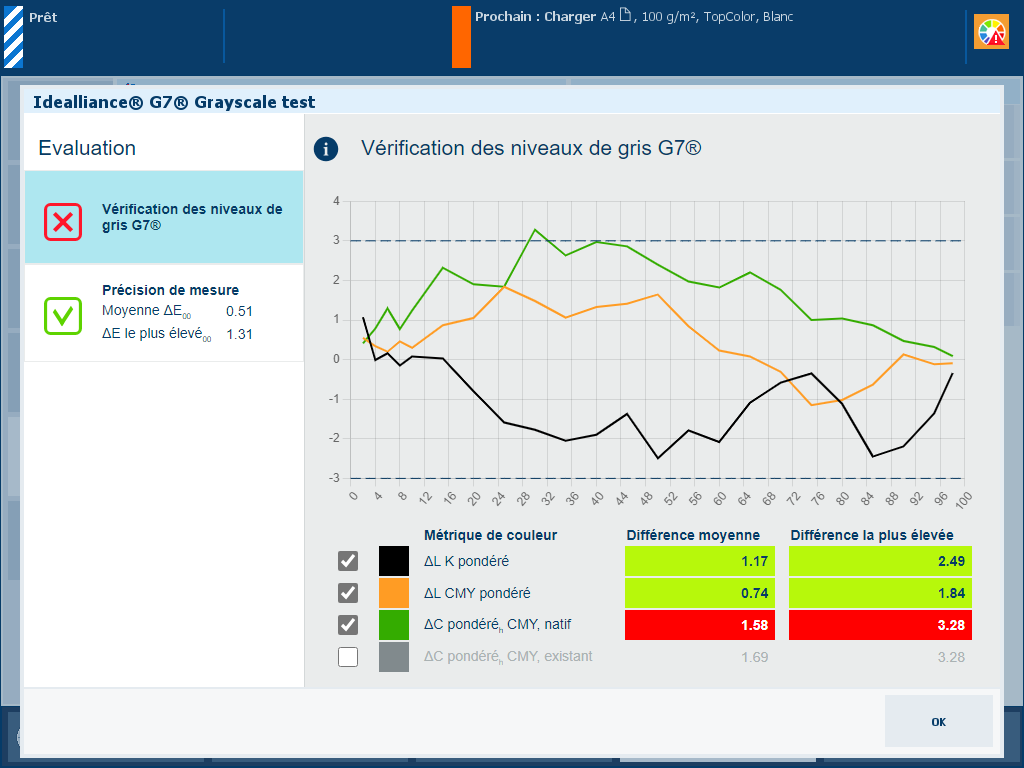Screen dimensions: 1024x768
Task: Click the striped Prêt status indicator
Action: (x=13, y=37)
